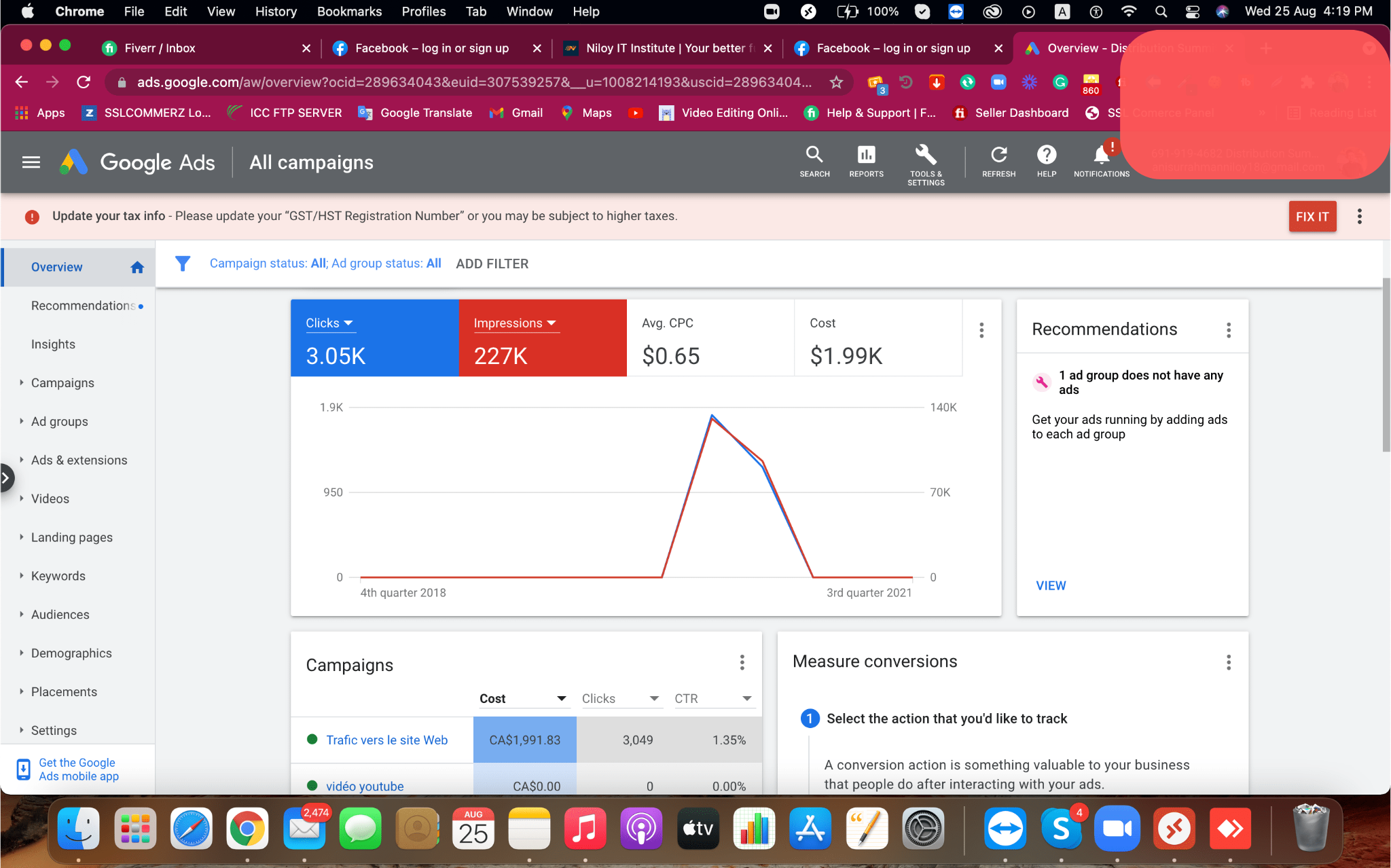Open the Reports icon in header
The height and width of the screenshot is (868, 1391).
tap(866, 162)
